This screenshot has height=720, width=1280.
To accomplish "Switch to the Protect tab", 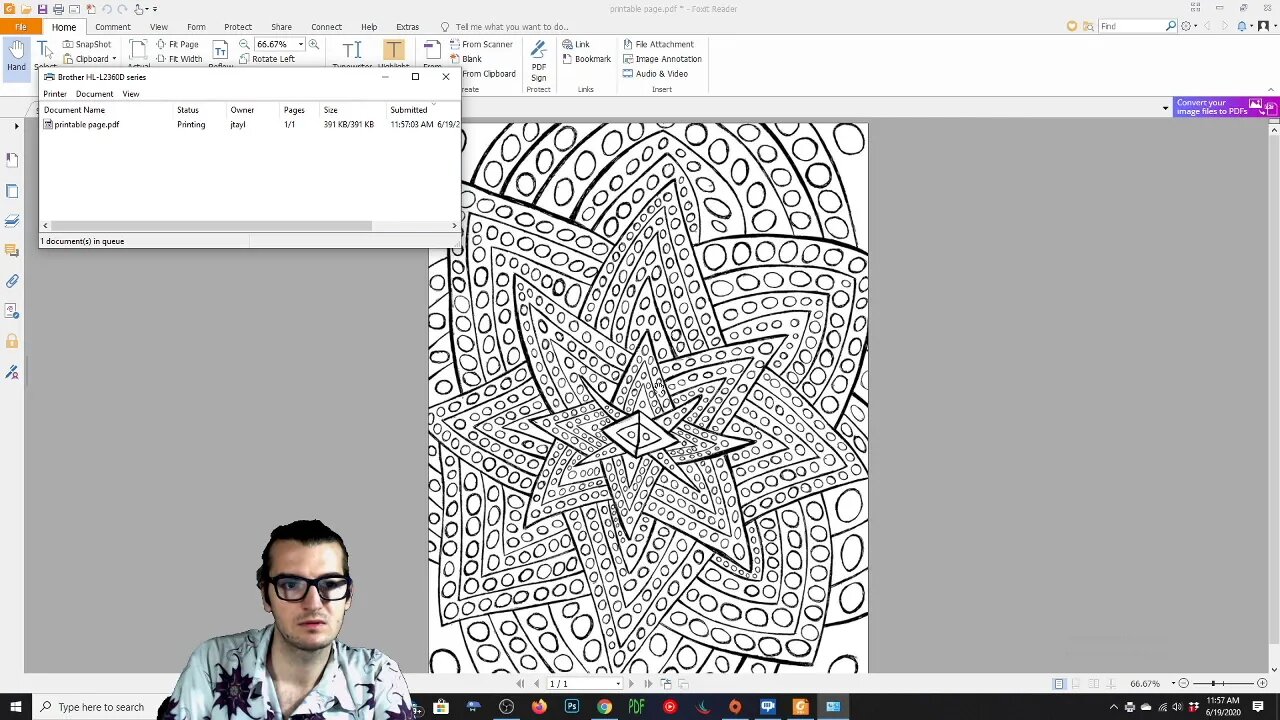I will coord(238,27).
